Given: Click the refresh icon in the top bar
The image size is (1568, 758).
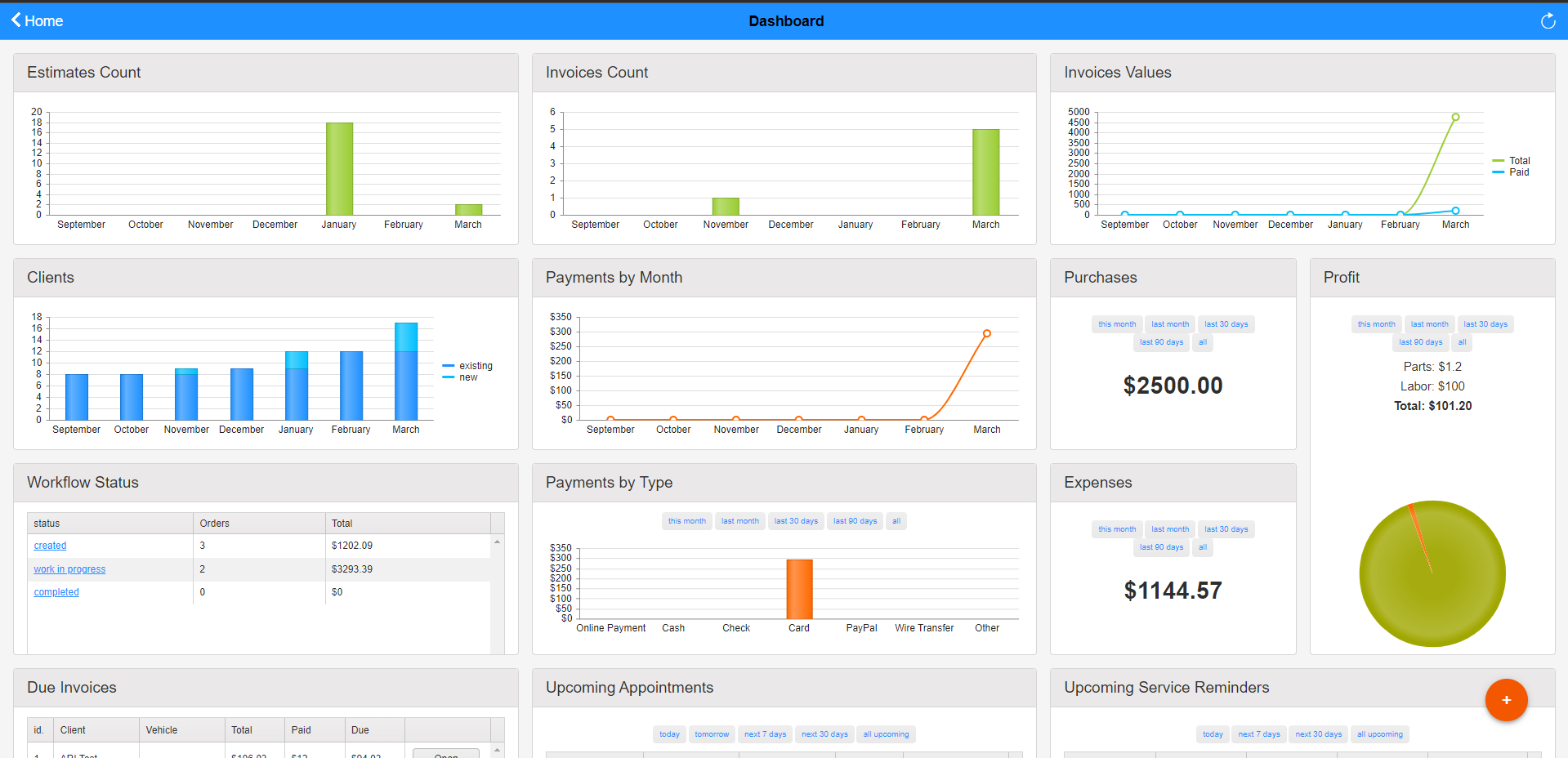Looking at the screenshot, I should point(1548,21).
